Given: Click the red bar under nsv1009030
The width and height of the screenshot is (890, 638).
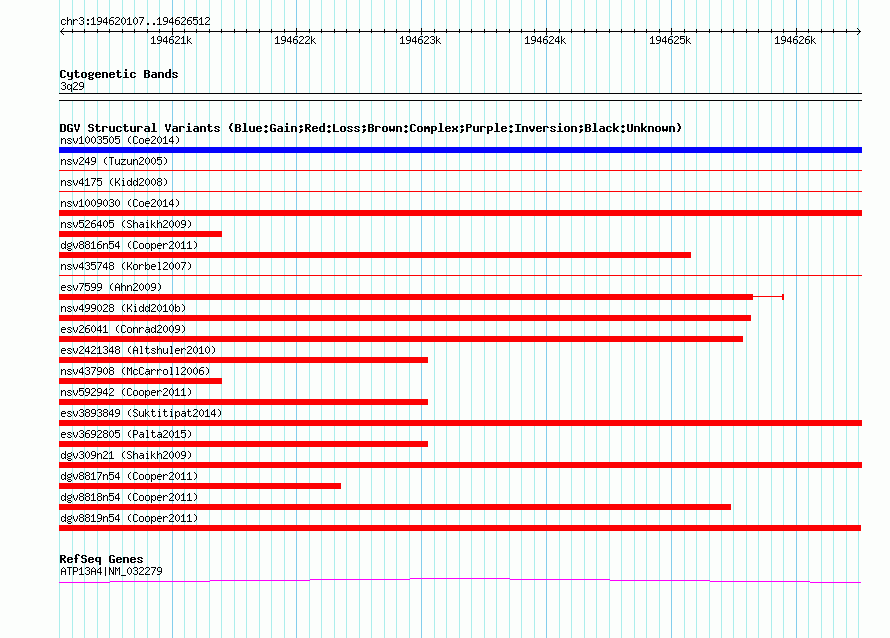Looking at the screenshot, I should click(460, 213).
